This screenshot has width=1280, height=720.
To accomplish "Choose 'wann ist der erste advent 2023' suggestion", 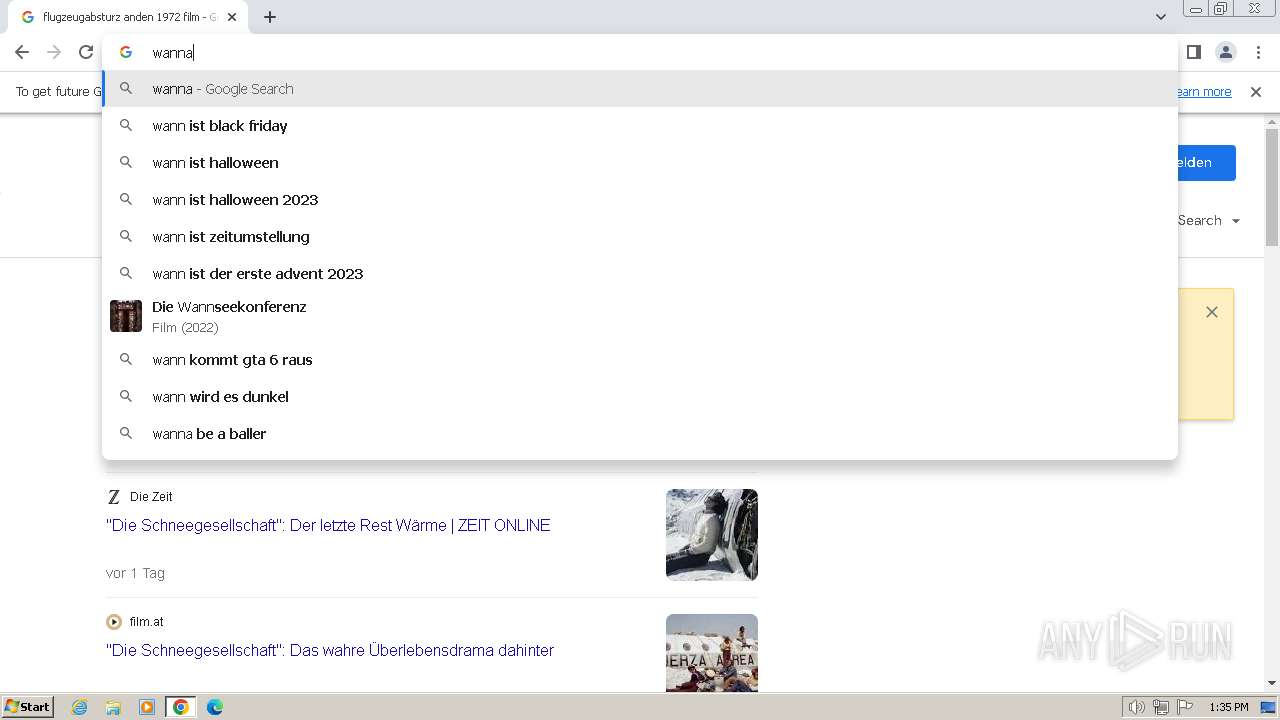I will 640,274.
